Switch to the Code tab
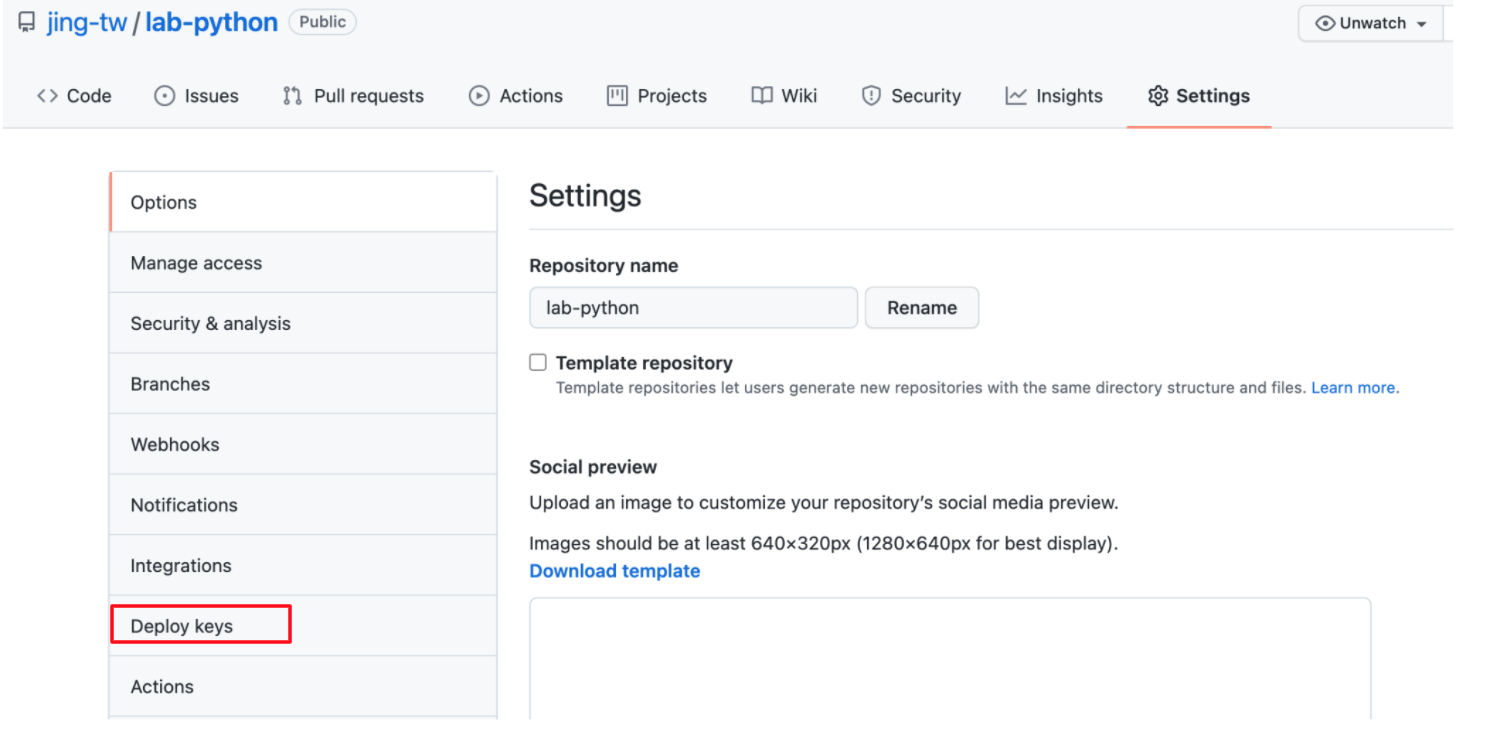Viewport: 1486px width, 738px height. [x=74, y=96]
